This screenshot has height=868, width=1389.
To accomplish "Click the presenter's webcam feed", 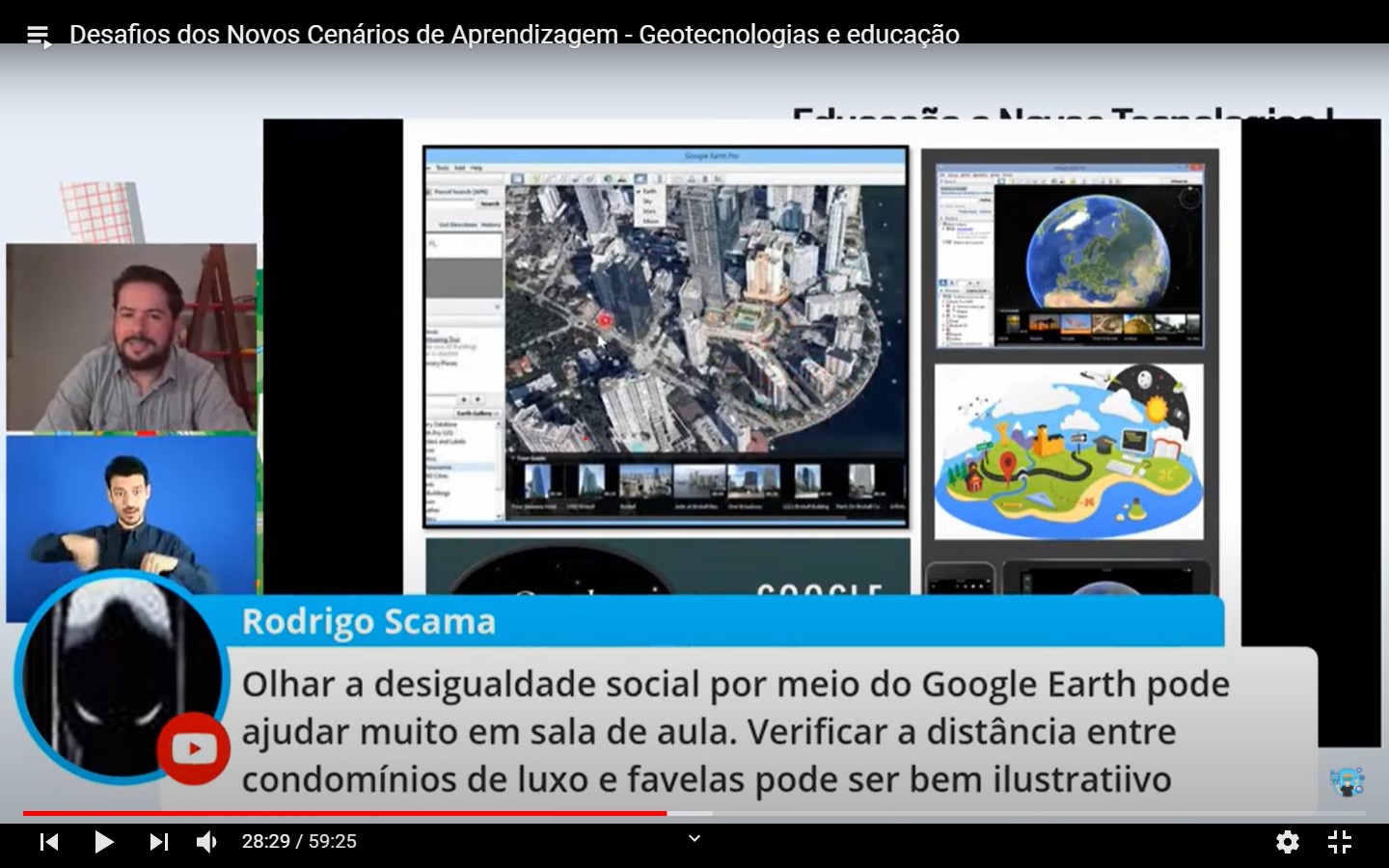I will (x=132, y=337).
